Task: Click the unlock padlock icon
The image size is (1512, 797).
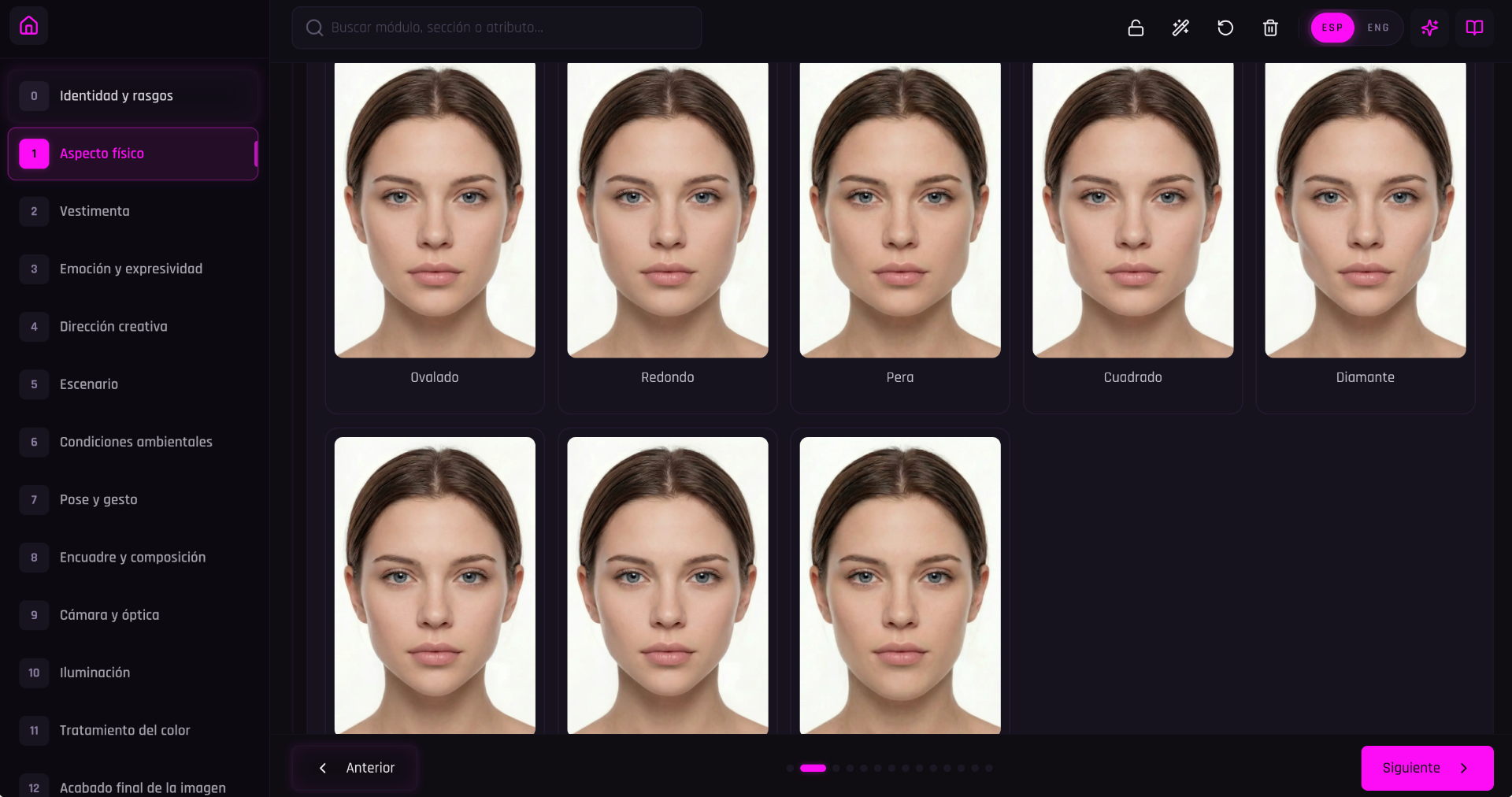Action: click(x=1136, y=28)
